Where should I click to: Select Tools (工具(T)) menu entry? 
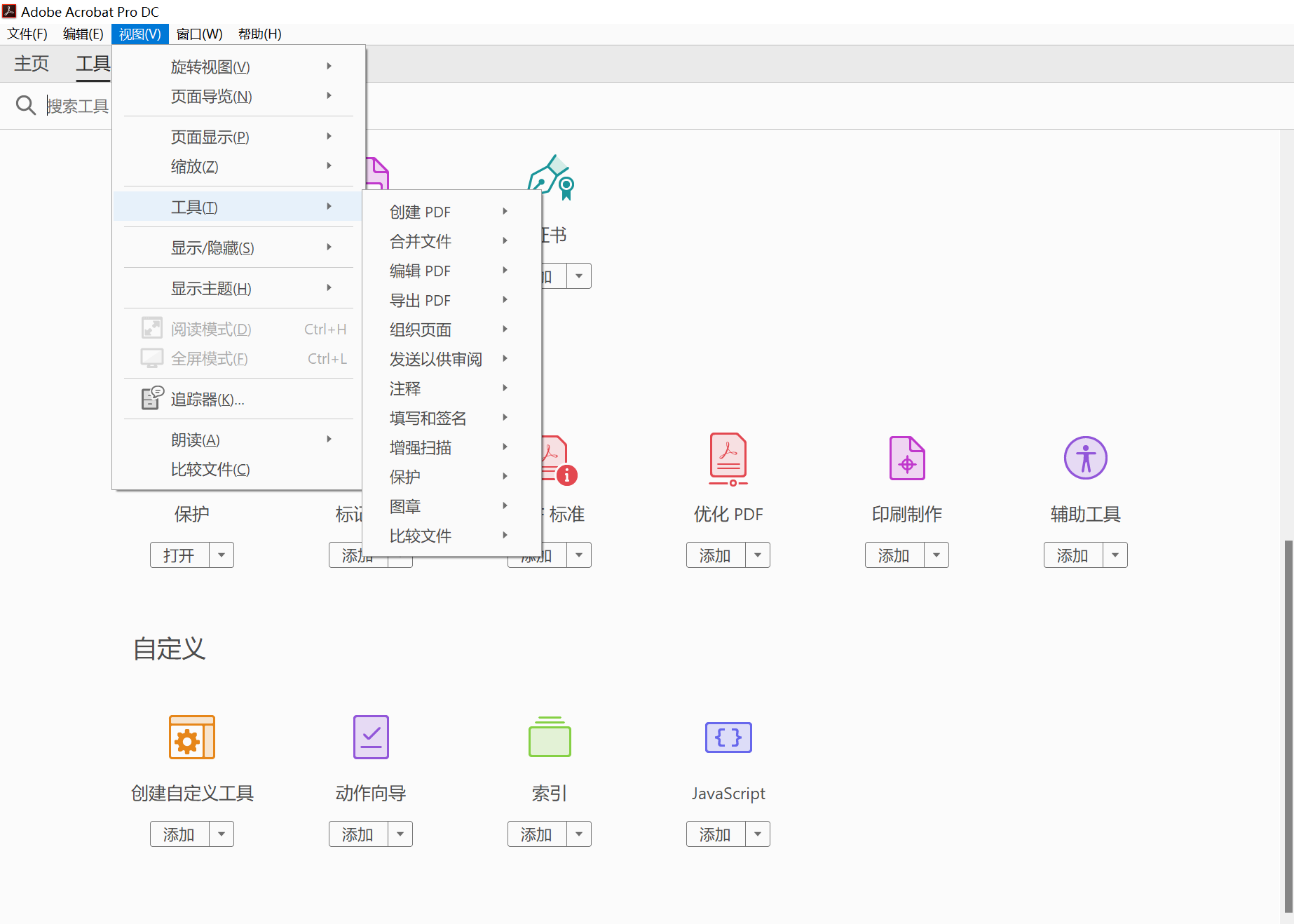(x=238, y=207)
